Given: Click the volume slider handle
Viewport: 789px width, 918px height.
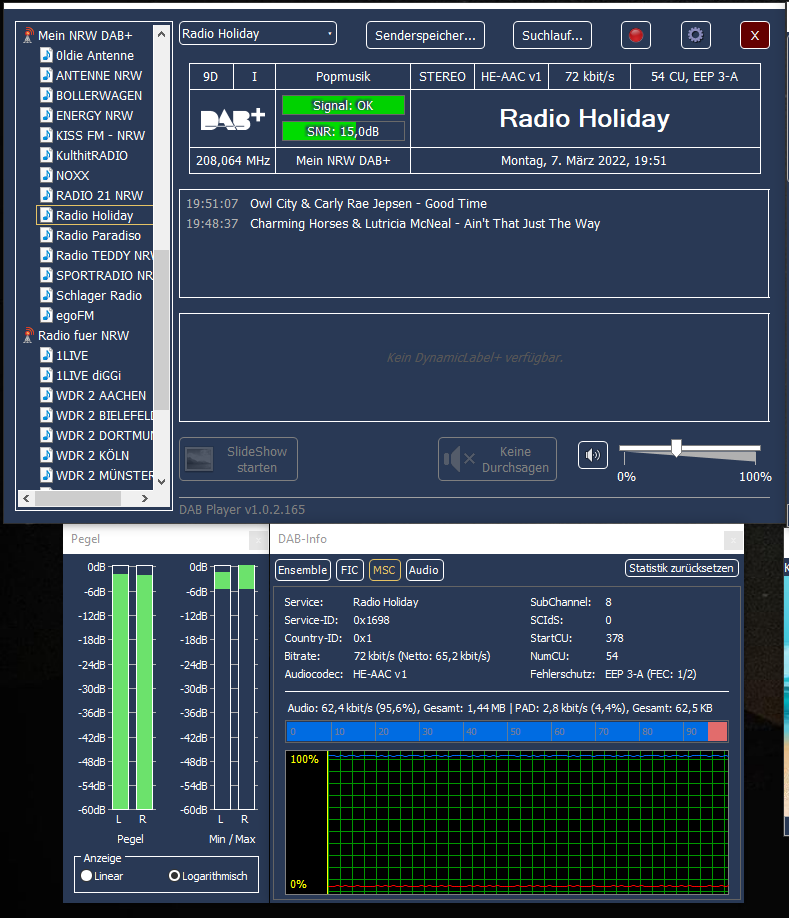Looking at the screenshot, I should point(677,447).
